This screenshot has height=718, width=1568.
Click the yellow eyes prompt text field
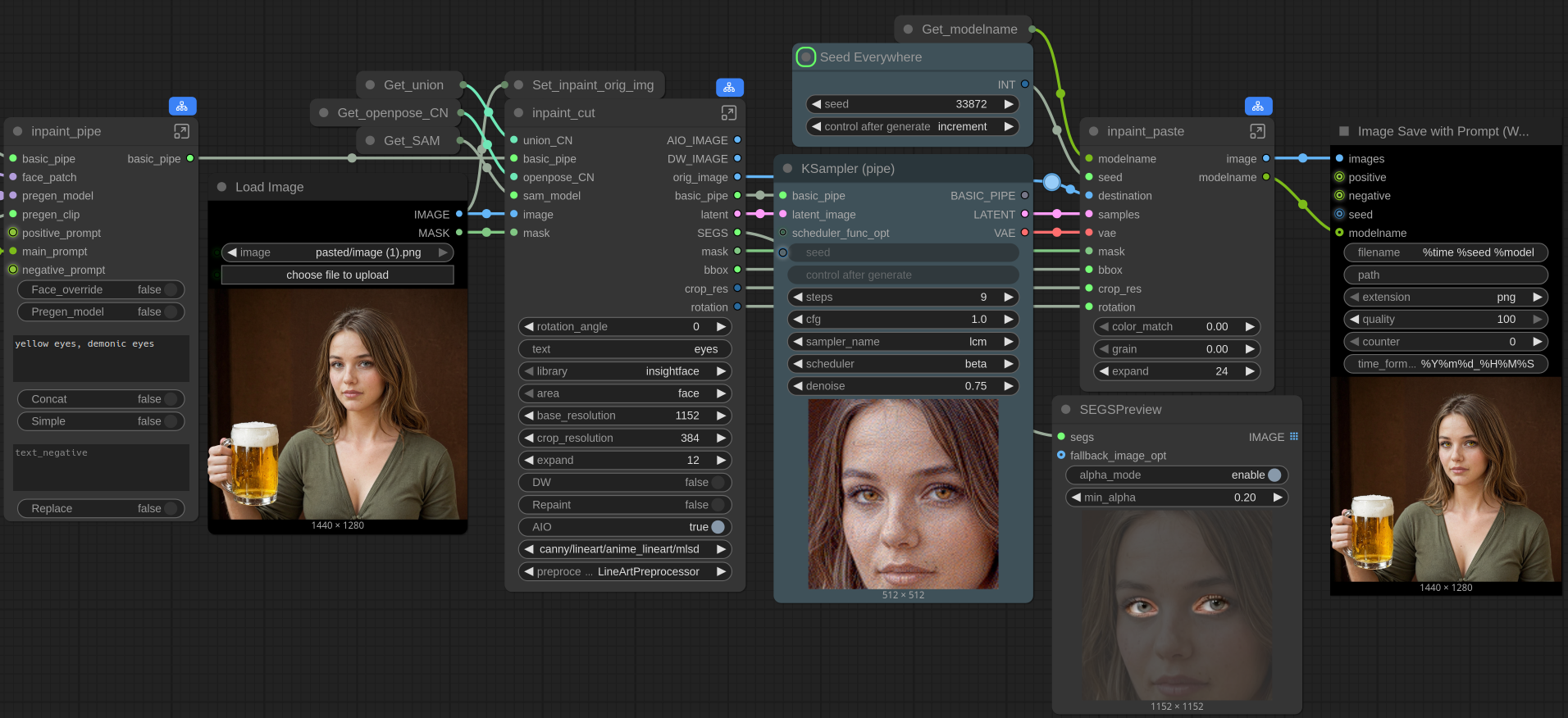pos(101,358)
